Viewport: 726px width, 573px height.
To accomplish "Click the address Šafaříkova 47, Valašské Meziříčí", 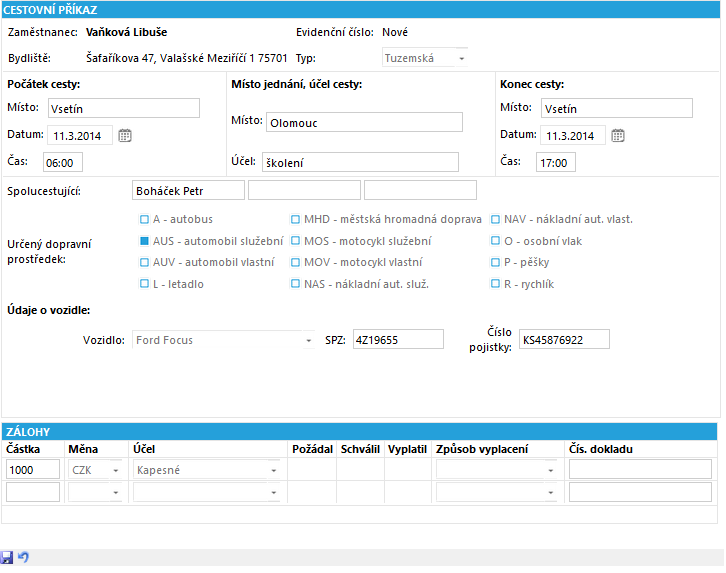I will click(x=187, y=58).
